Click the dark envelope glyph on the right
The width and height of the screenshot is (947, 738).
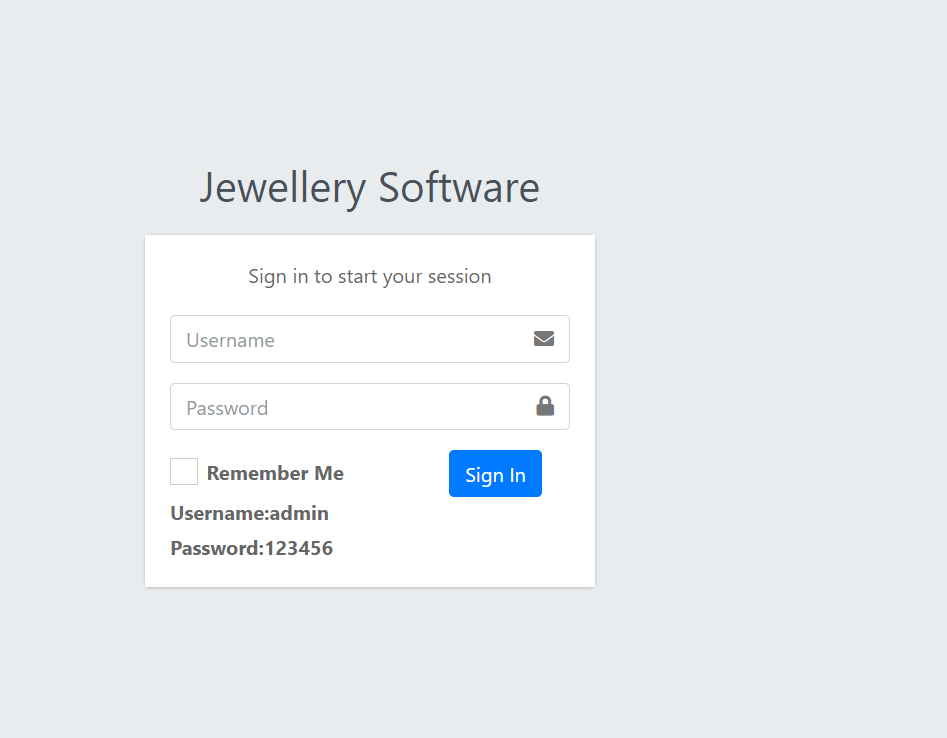click(x=544, y=338)
